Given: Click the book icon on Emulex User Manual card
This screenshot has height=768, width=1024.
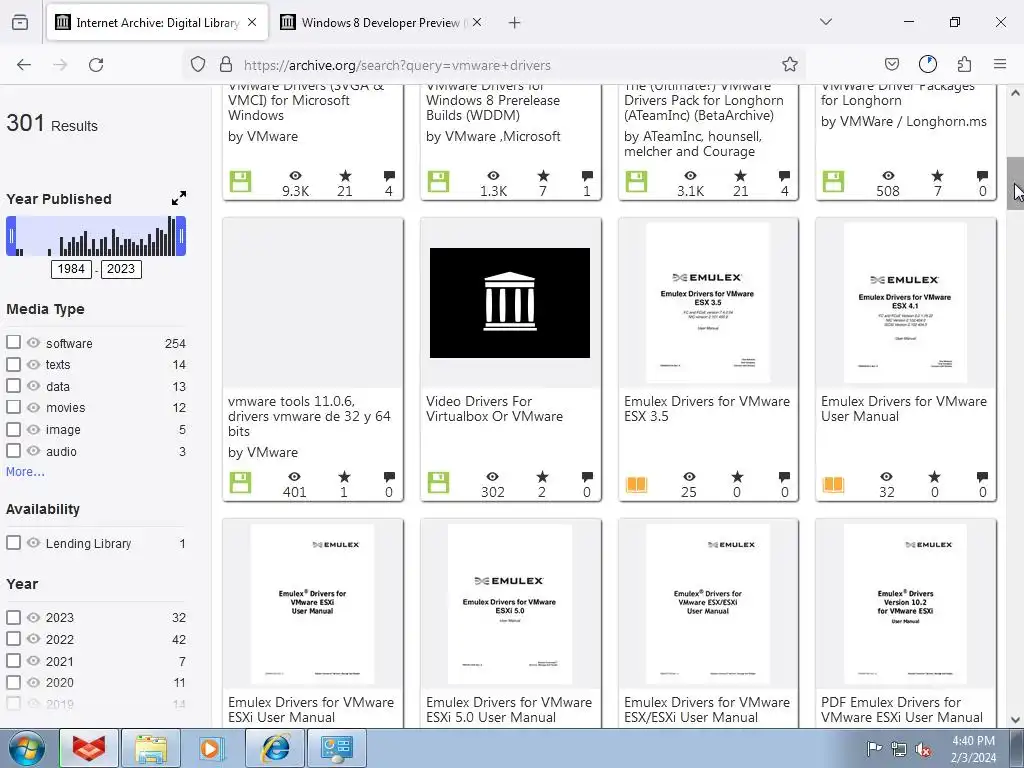Looking at the screenshot, I should coord(833,484).
